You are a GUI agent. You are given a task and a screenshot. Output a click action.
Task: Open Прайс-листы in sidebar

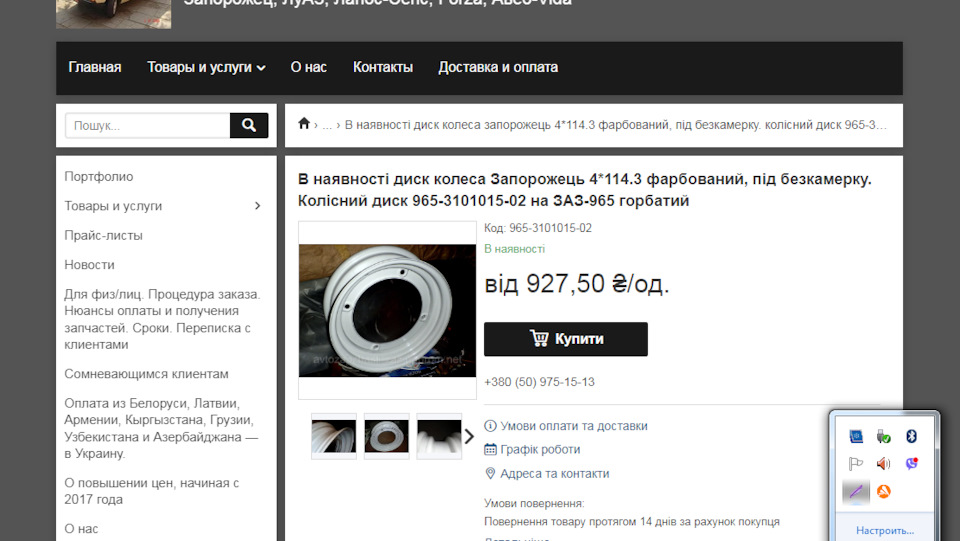(x=103, y=235)
